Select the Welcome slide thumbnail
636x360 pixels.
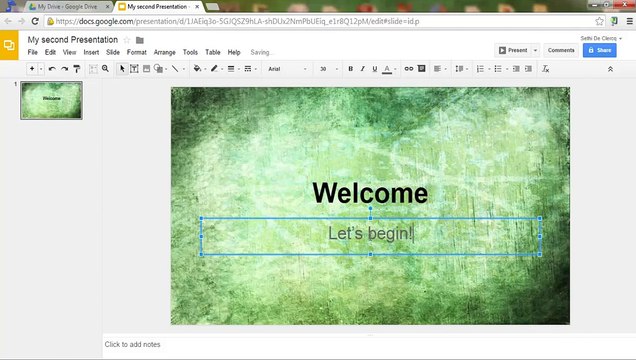click(x=52, y=100)
